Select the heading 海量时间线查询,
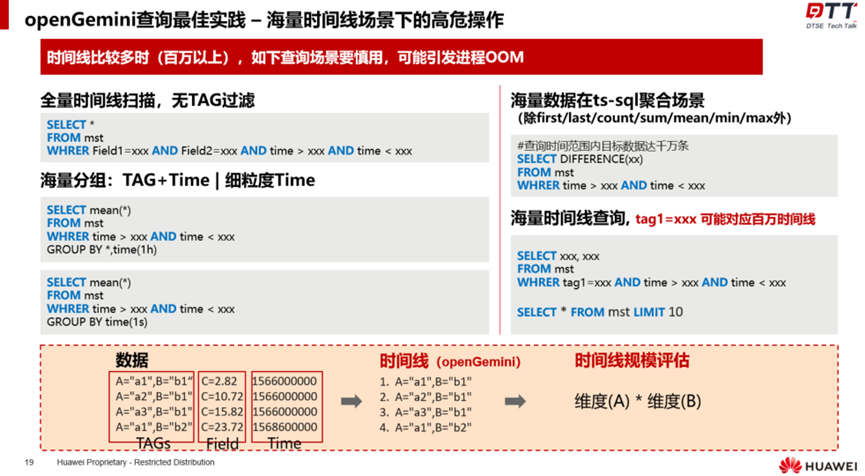Viewport: 865px width, 476px height. click(x=570, y=218)
